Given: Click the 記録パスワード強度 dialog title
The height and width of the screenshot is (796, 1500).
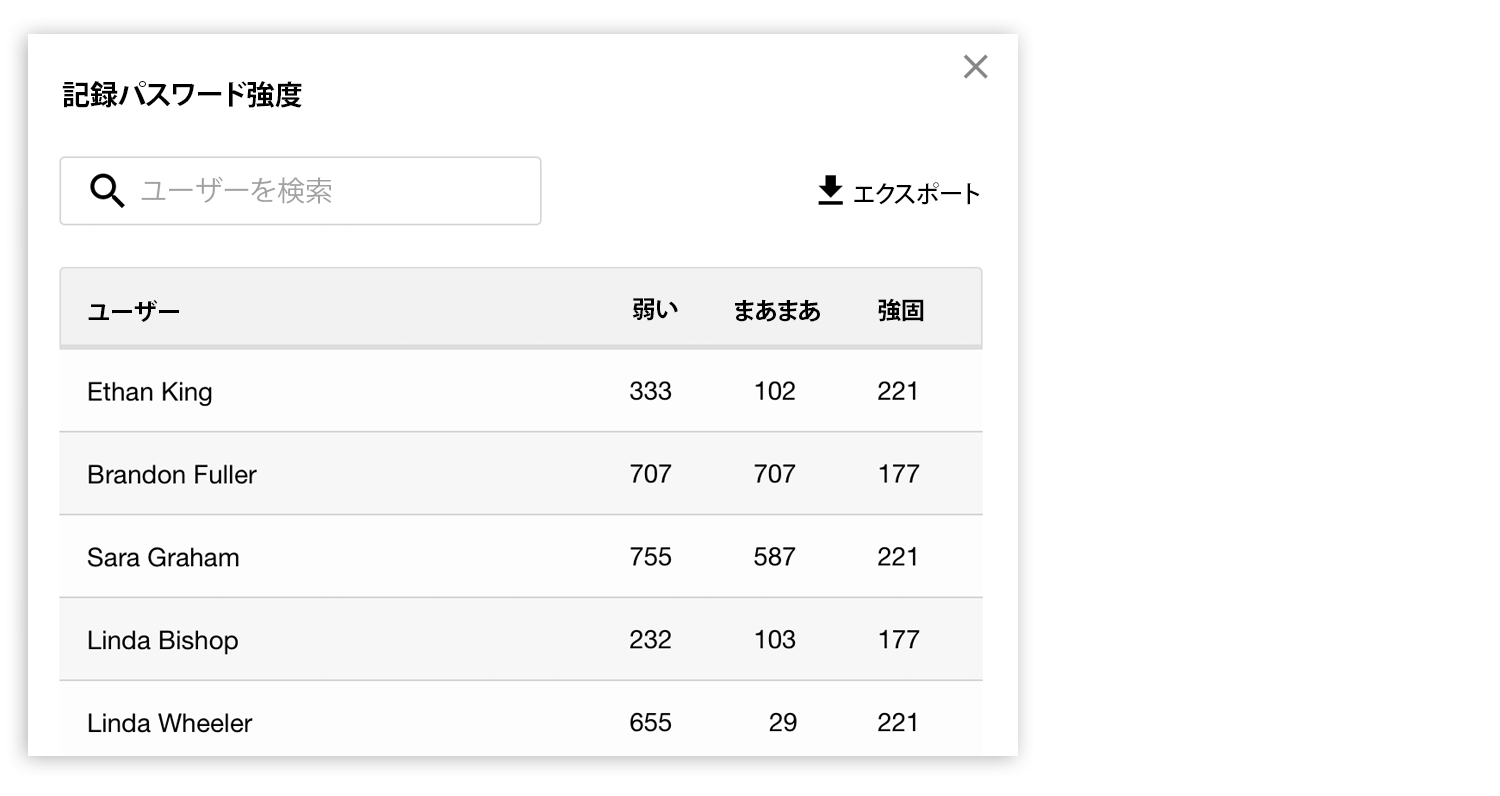Looking at the screenshot, I should pyautogui.click(x=182, y=95).
